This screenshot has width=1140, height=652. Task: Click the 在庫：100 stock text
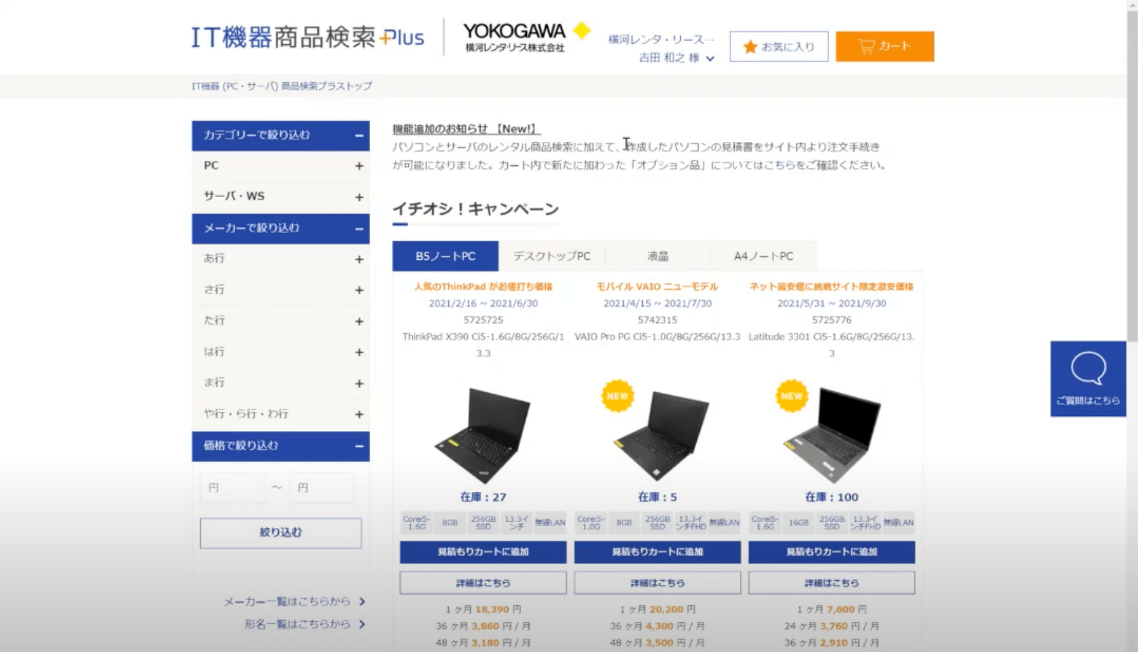pyautogui.click(x=832, y=497)
